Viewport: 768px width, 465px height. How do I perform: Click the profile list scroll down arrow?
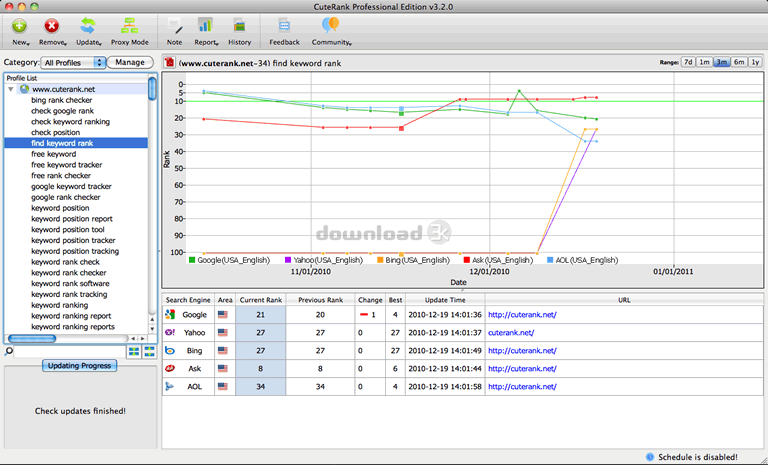pos(152,329)
